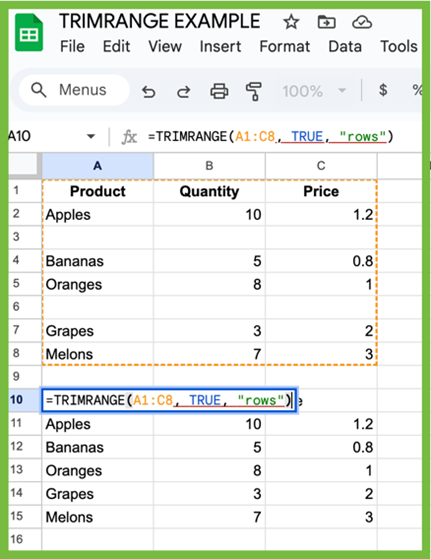Select Grapes cell in row 14
431x559 pixels.
(98, 494)
